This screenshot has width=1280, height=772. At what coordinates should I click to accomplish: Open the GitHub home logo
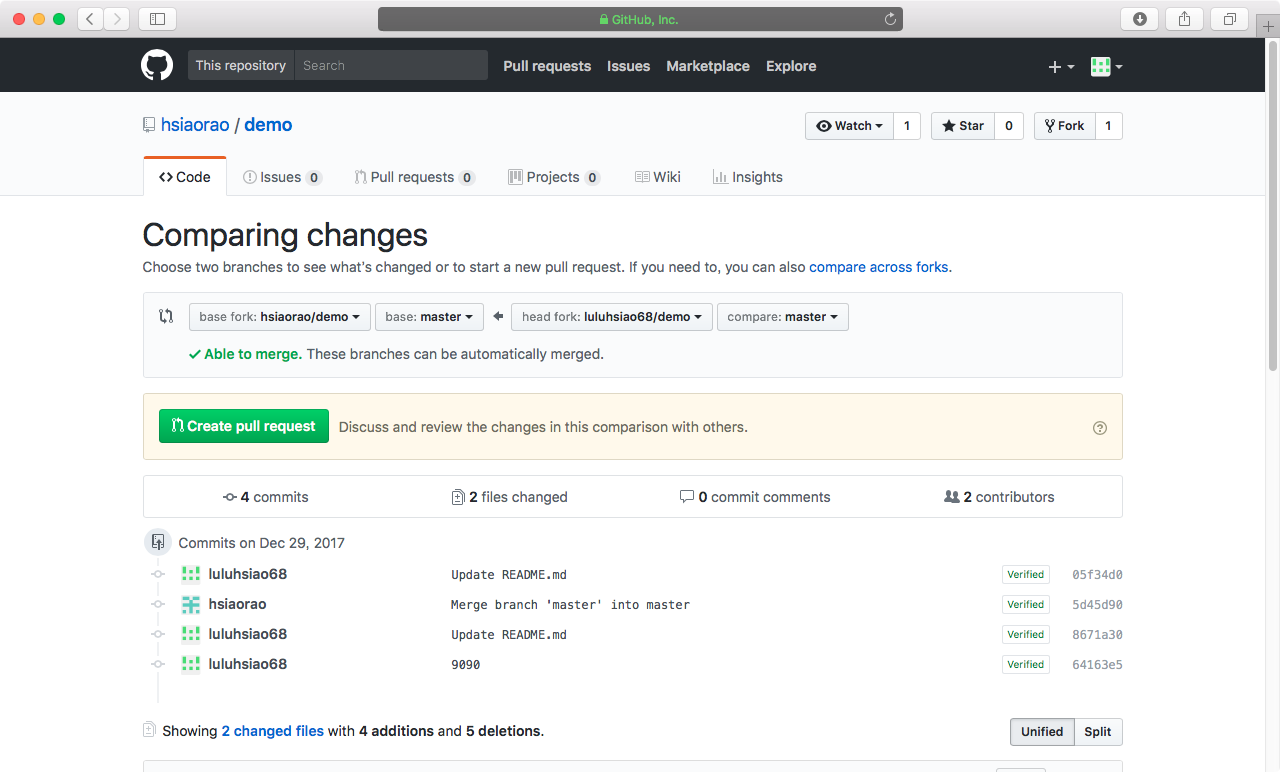coord(157,66)
